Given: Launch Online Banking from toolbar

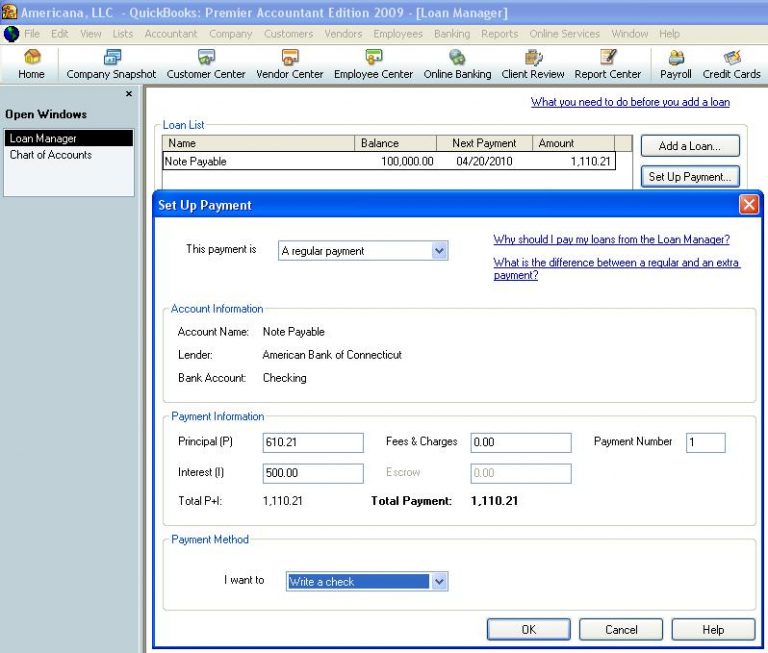Looking at the screenshot, I should (x=457, y=65).
